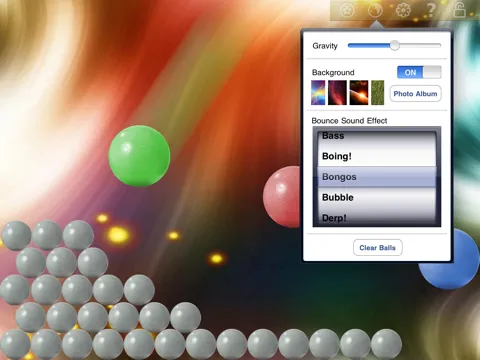Pick the Bass sound effect
480x360 pixels.
pos(377,136)
